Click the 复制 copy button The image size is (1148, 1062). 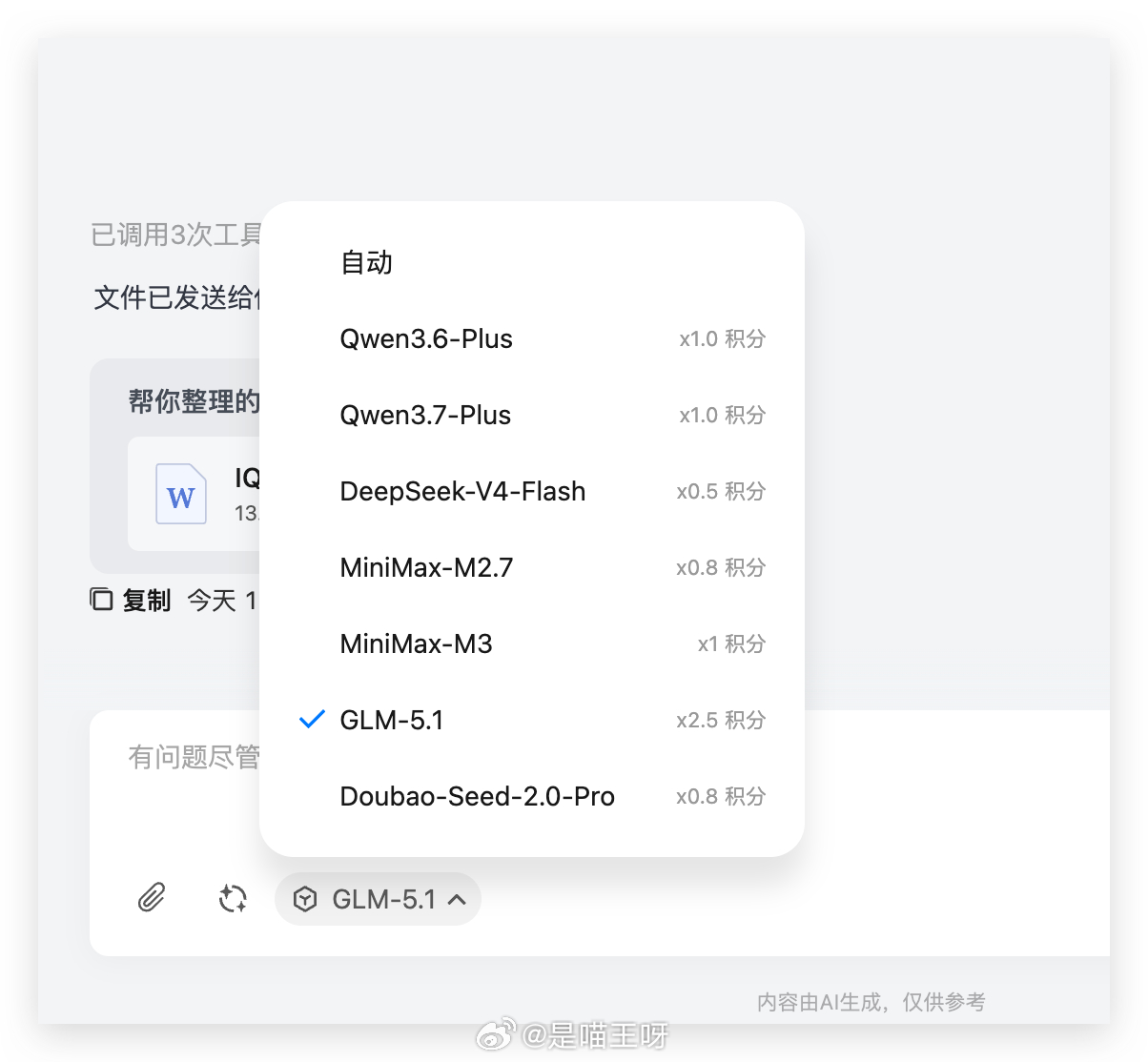click(131, 600)
